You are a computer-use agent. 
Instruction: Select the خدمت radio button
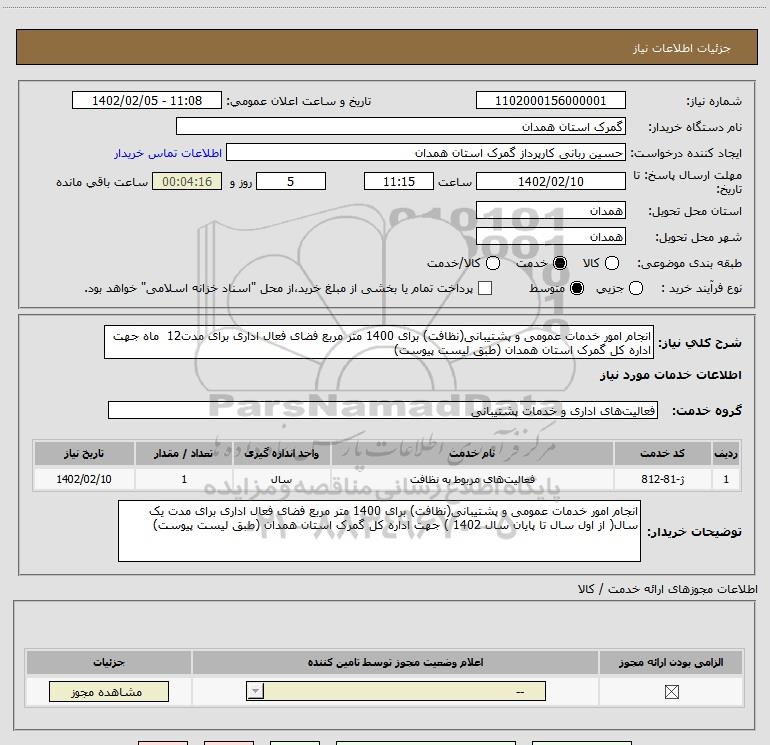click(x=560, y=263)
